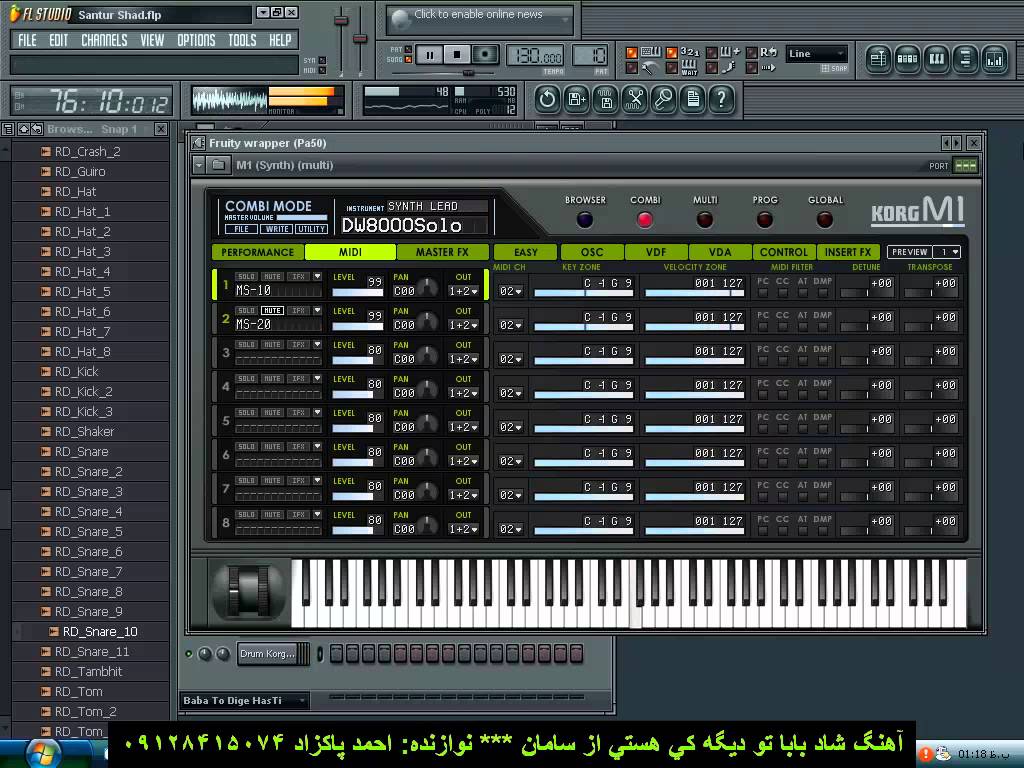
Task: Toggle IFX on timbre 1
Action: click(x=298, y=276)
